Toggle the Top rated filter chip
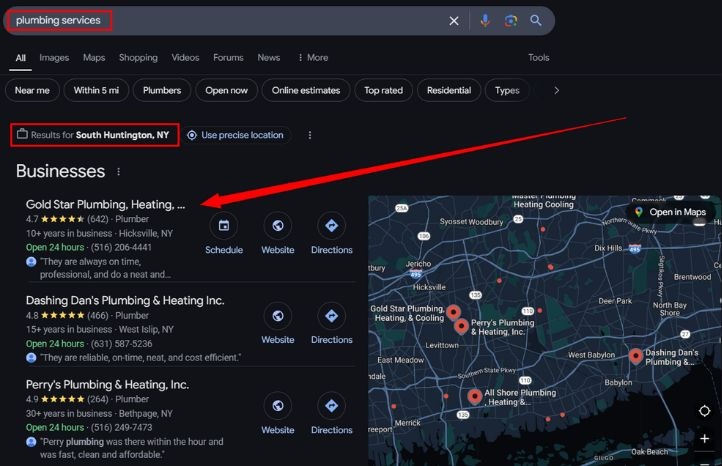 point(383,90)
